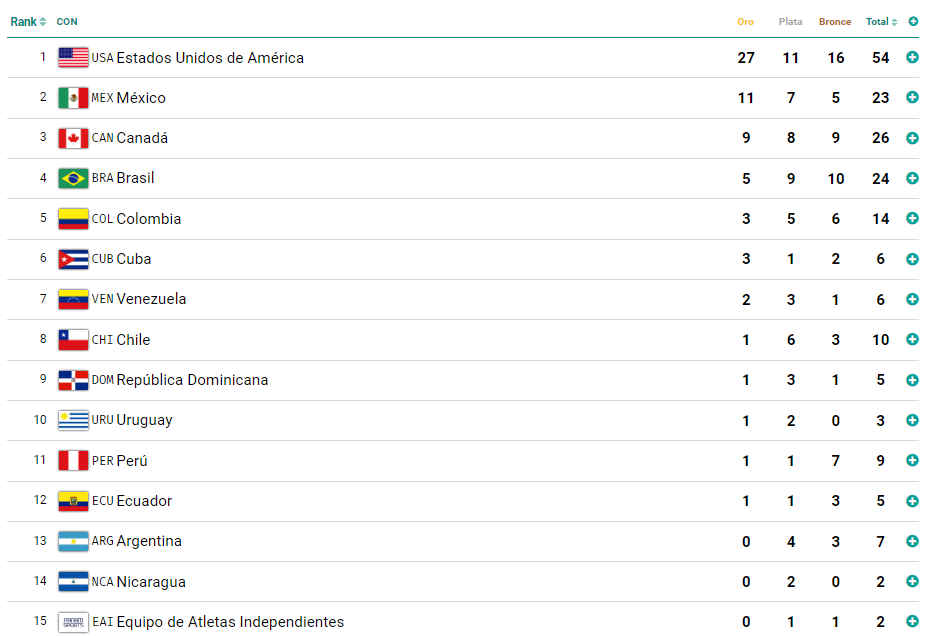
Task: Open the Argentina country link
Action: (x=149, y=541)
